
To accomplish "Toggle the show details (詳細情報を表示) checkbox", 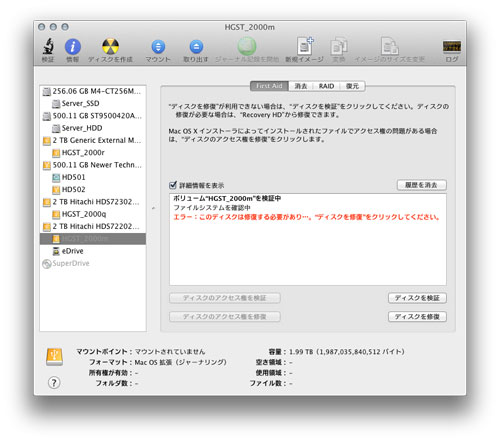I will 173,185.
